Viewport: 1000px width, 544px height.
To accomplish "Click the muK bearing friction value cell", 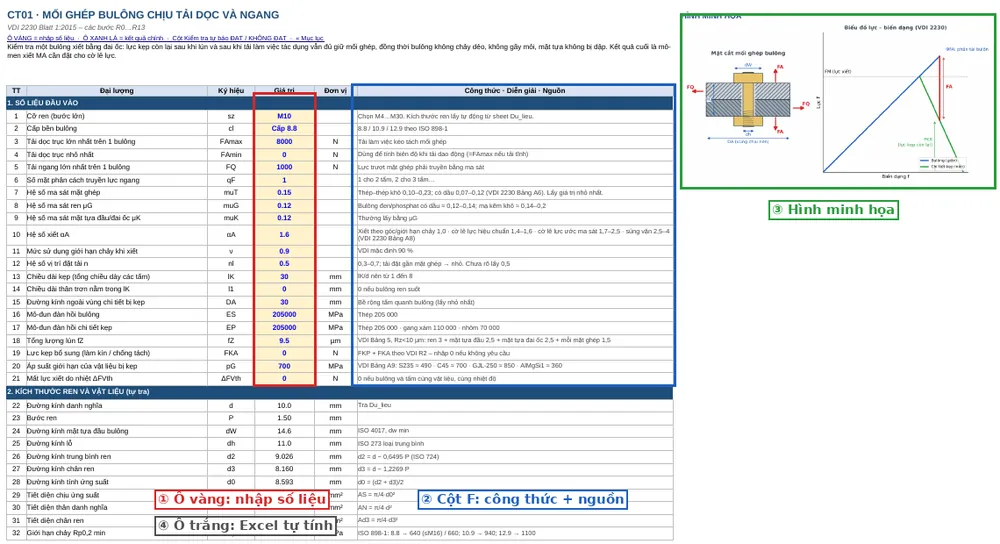I will pos(284,217).
